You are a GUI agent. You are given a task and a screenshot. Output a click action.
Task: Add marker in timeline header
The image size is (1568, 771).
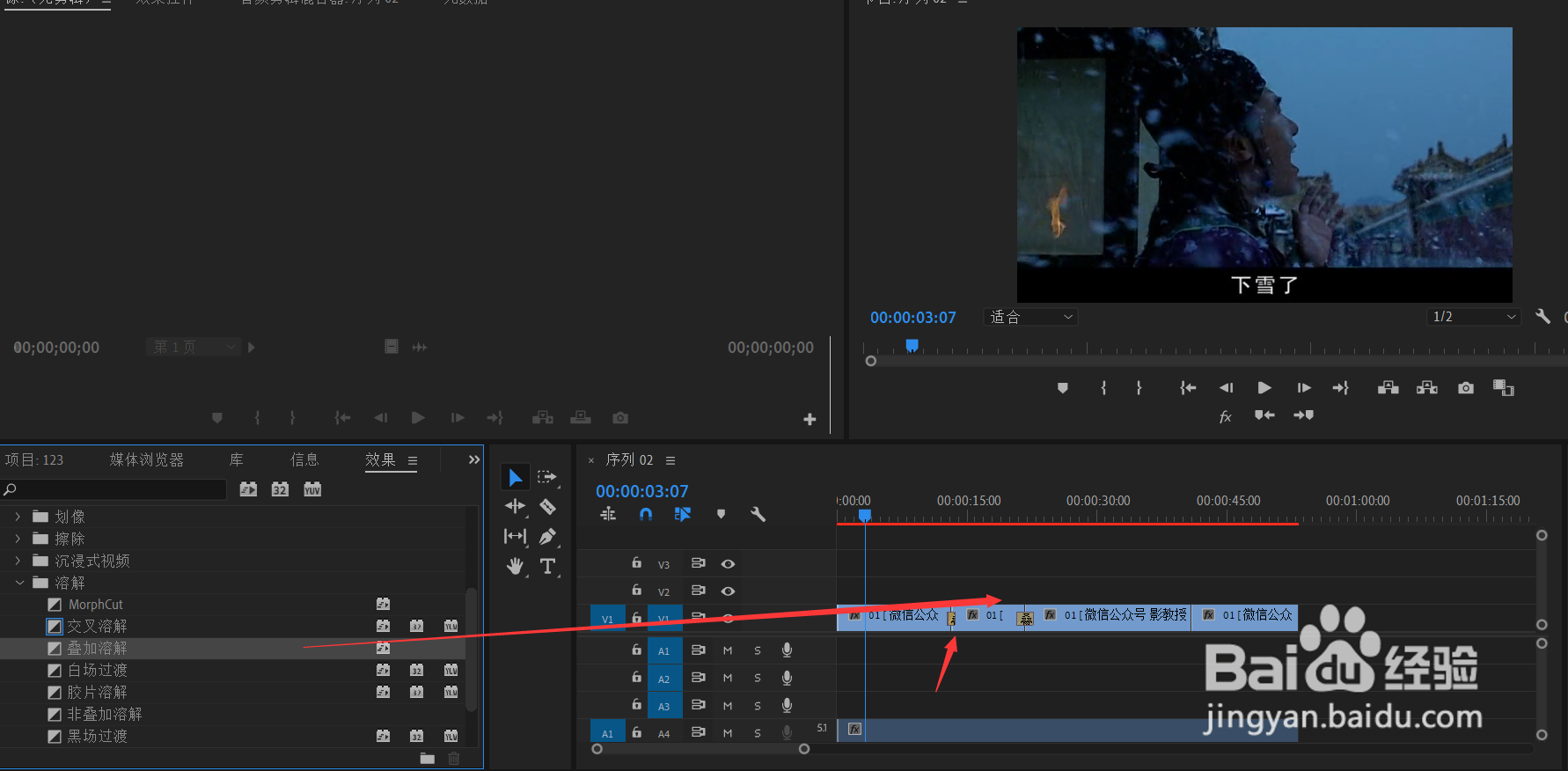pyautogui.click(x=721, y=514)
